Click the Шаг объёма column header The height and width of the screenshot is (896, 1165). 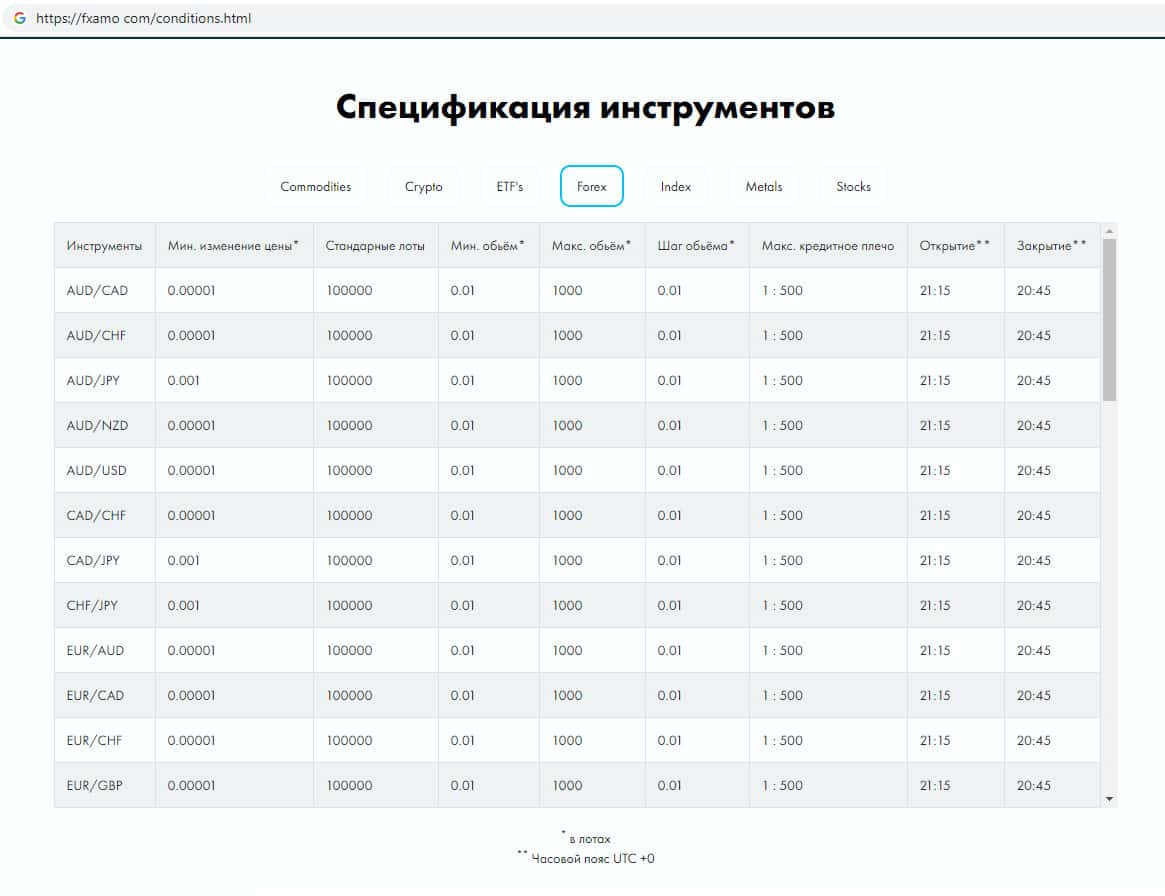[697, 245]
